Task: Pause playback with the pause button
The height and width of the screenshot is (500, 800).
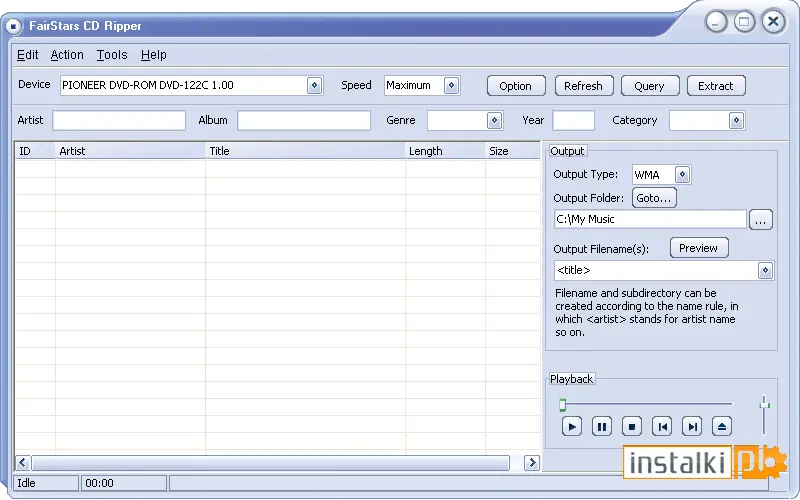Action: 602,427
